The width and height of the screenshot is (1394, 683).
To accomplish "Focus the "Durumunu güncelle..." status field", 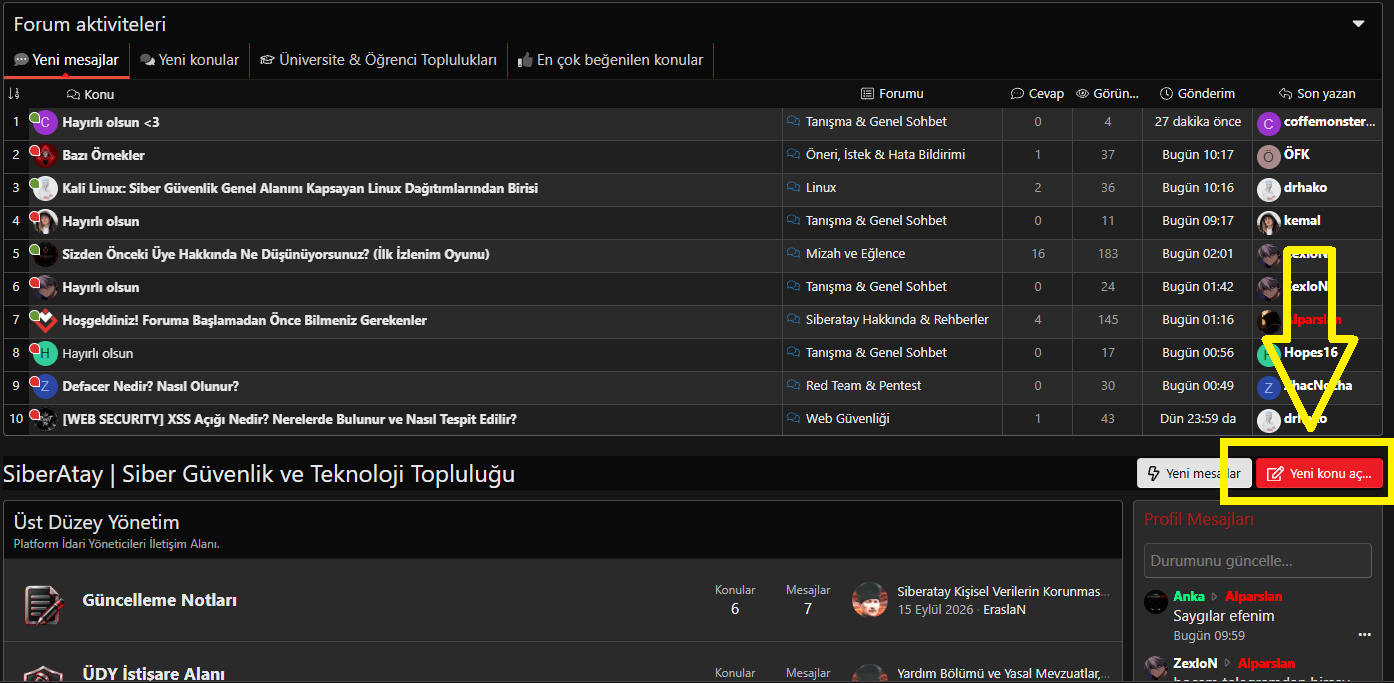I will (1257, 561).
